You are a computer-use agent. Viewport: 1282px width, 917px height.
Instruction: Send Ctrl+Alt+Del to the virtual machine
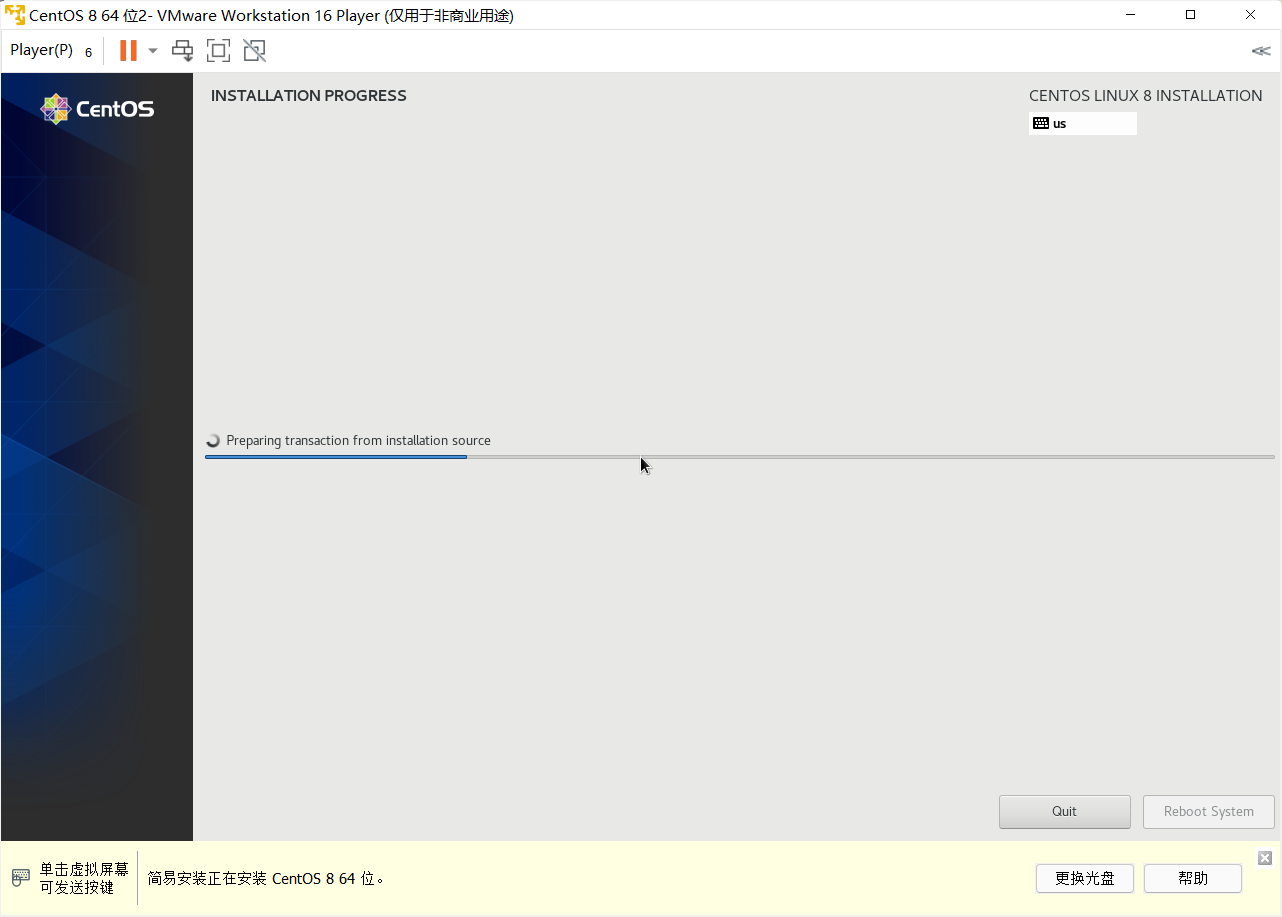182,51
